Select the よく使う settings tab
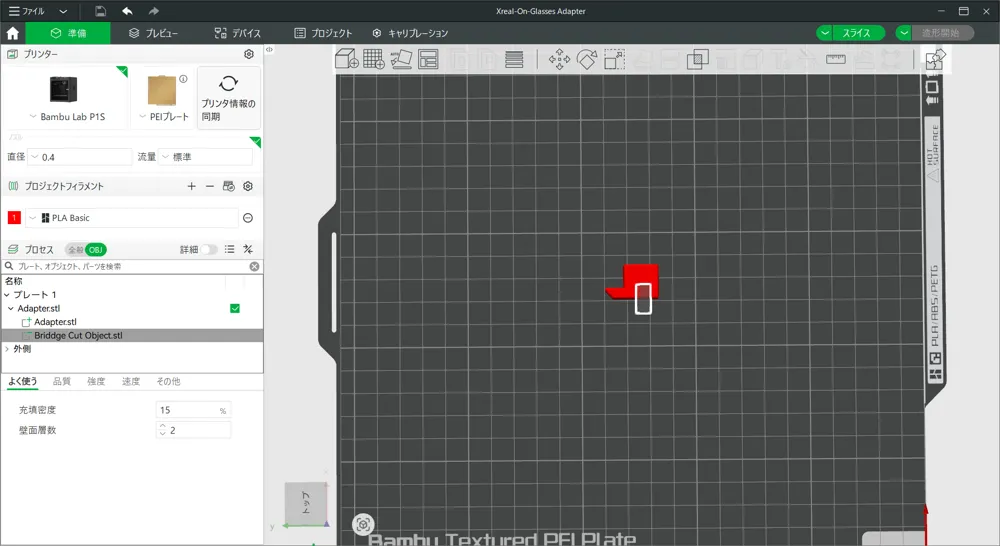 [x=22, y=381]
